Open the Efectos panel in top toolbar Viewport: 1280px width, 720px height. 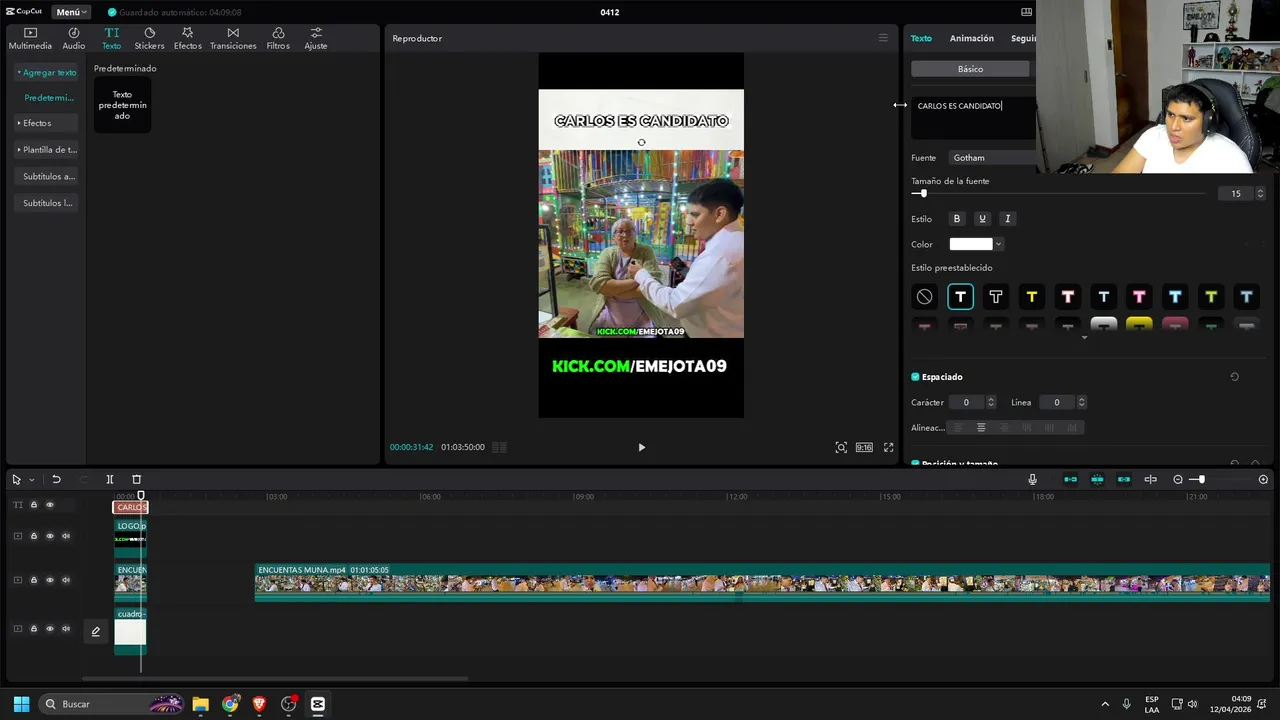coord(187,39)
